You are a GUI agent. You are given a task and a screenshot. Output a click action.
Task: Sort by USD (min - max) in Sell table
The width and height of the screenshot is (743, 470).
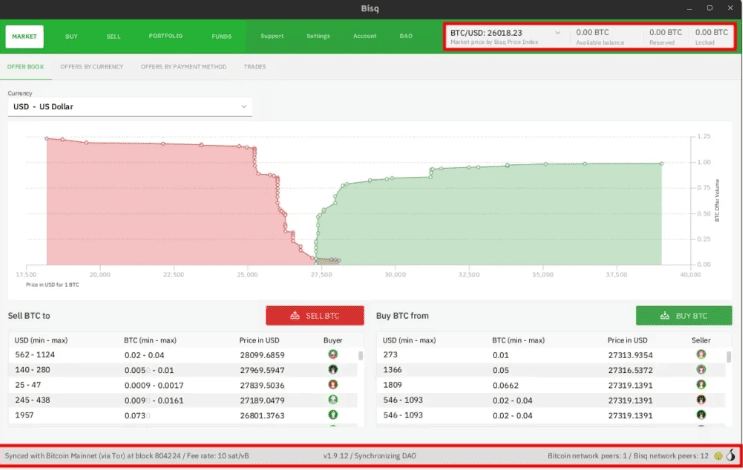(x=41, y=340)
